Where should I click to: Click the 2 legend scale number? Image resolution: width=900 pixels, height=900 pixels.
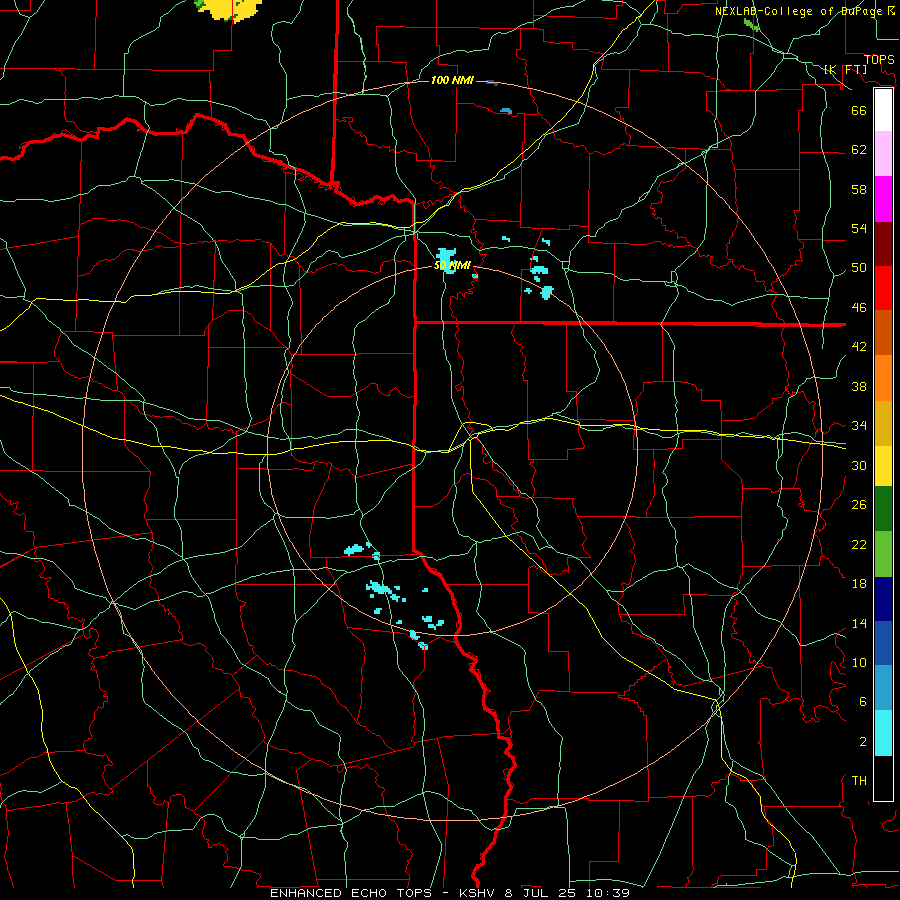[863, 742]
